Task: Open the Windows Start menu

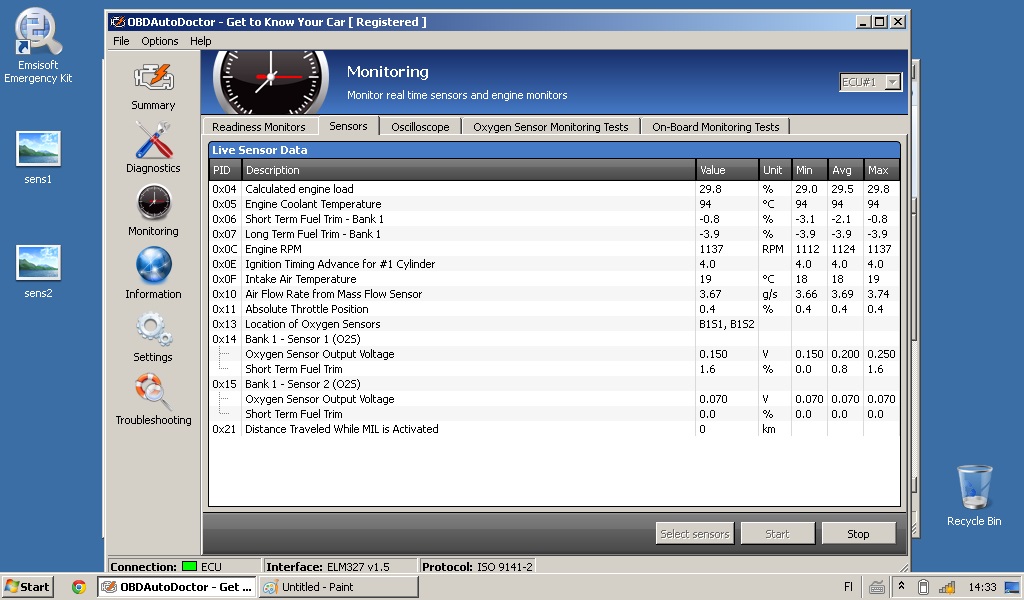Action: coord(27,586)
